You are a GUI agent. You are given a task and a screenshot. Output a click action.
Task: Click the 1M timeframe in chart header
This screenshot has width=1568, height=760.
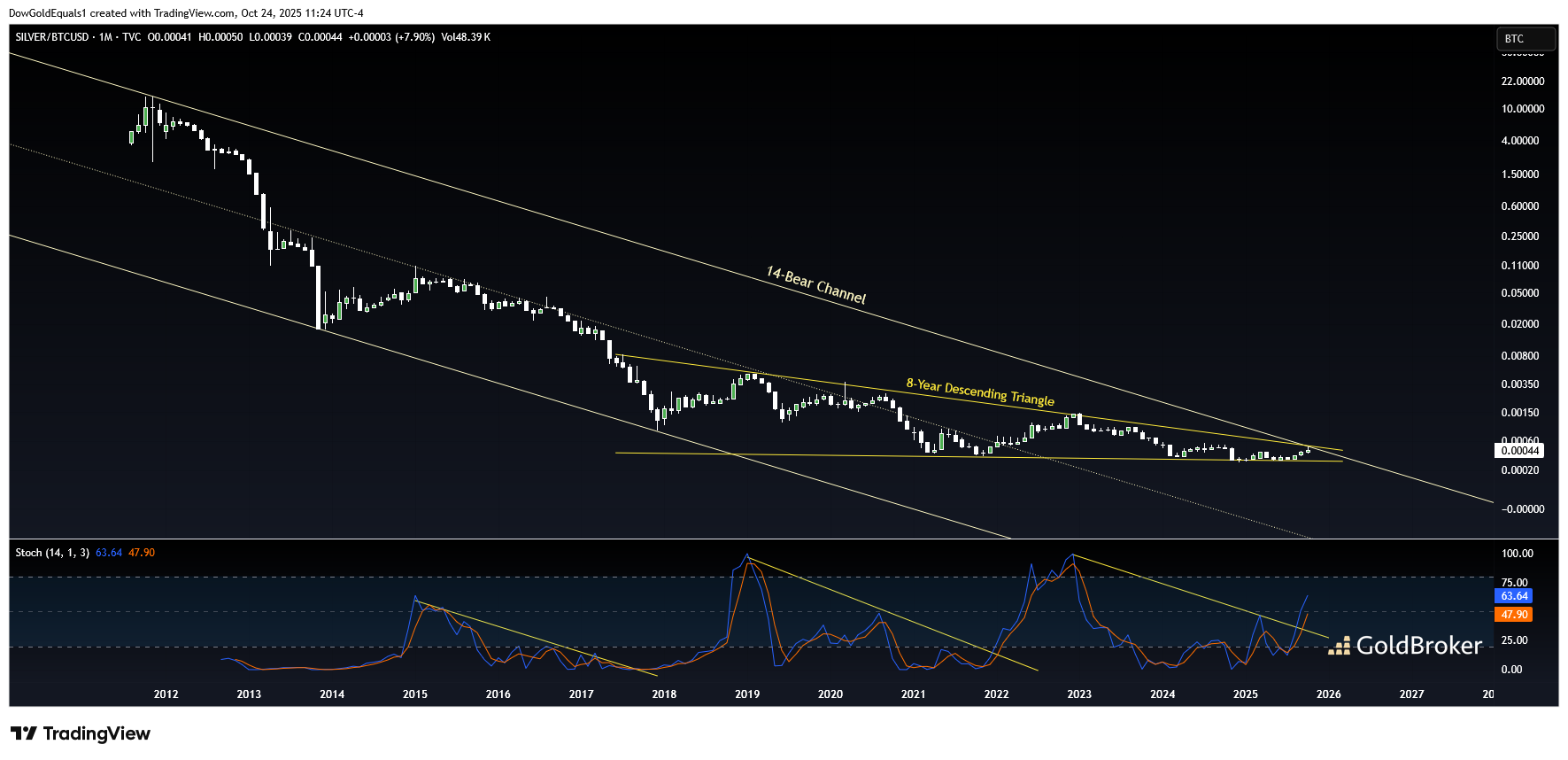105,37
